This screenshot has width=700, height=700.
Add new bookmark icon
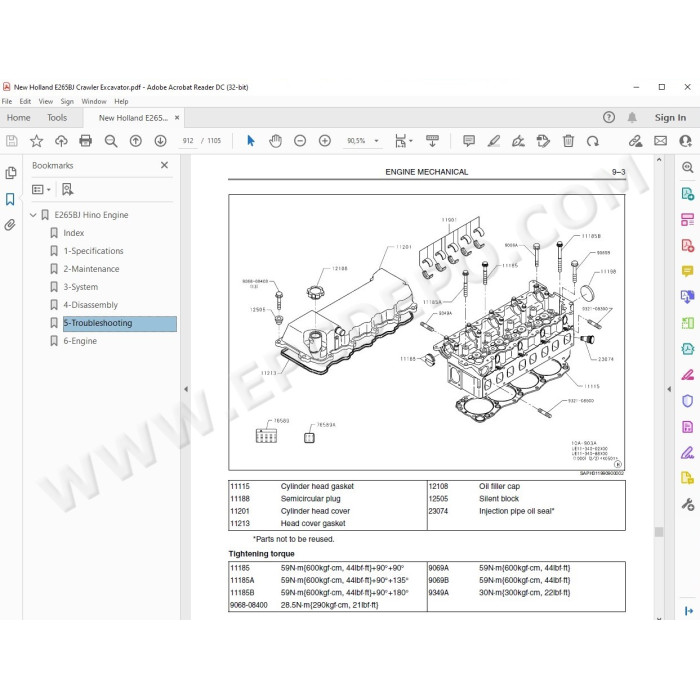pyautogui.click(x=67, y=189)
